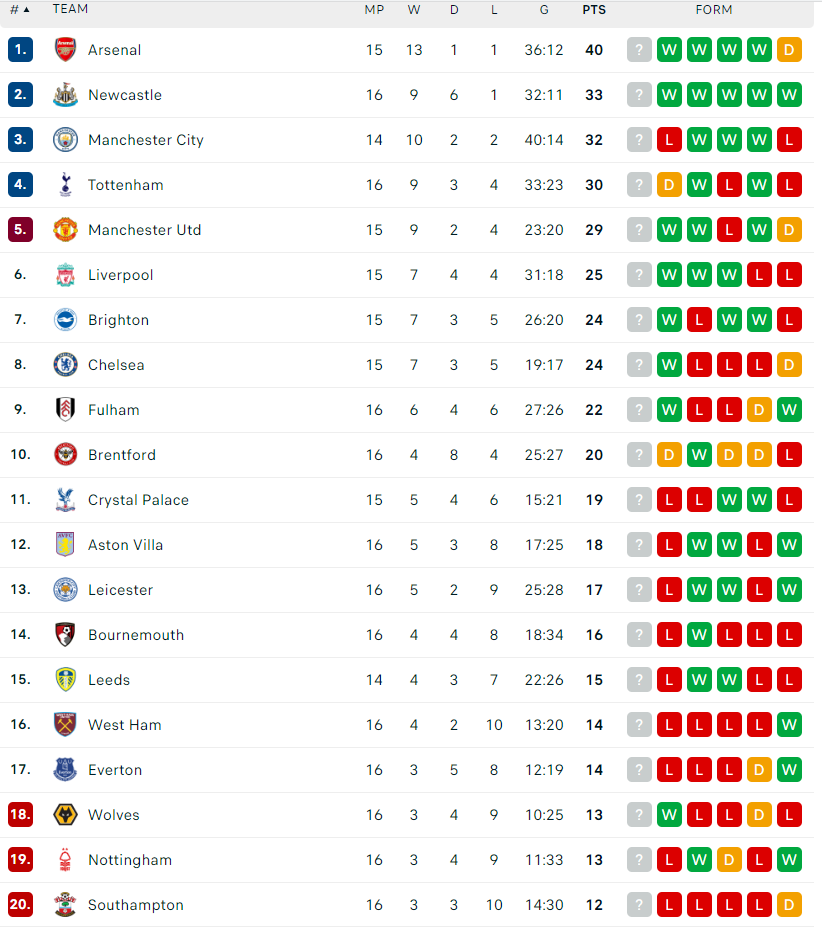Click the West Ham crest icon
This screenshot has width=822, height=927.
pyautogui.click(x=65, y=724)
